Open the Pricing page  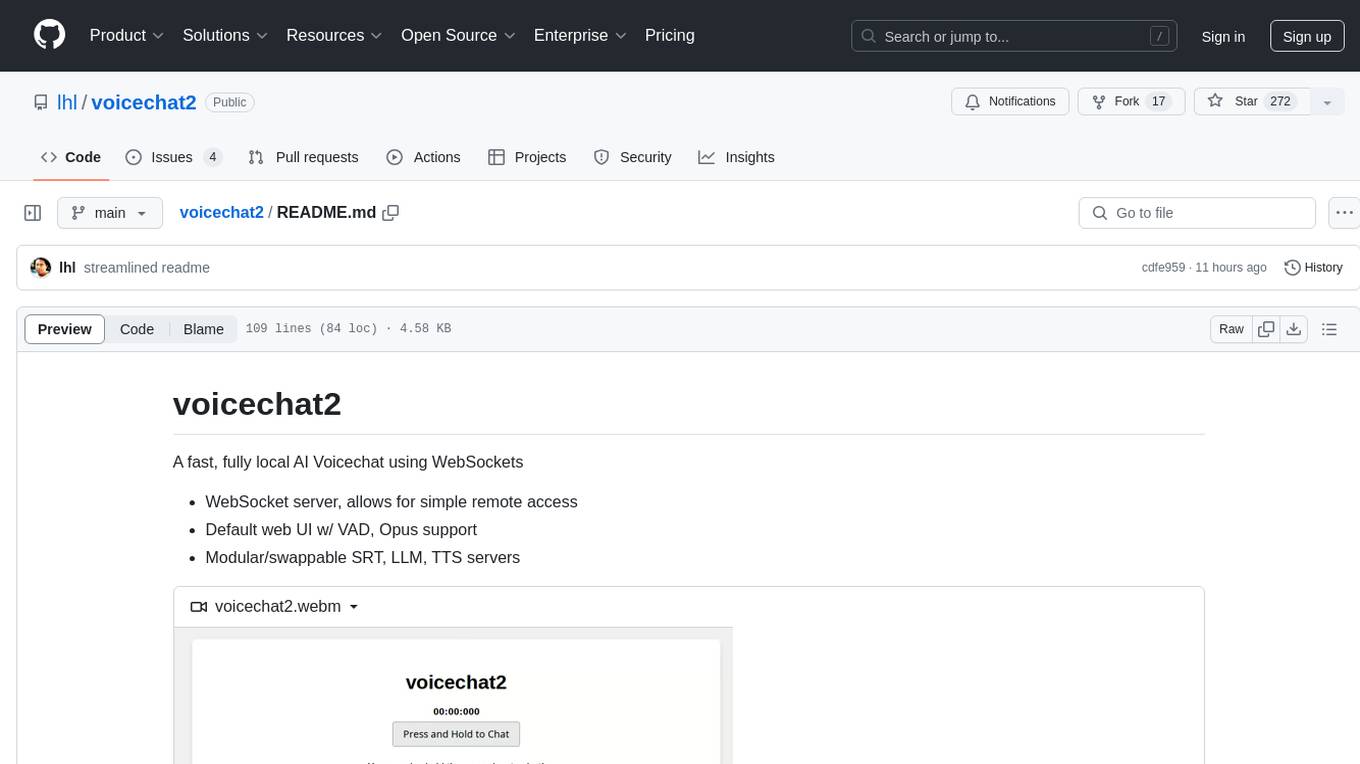670,35
